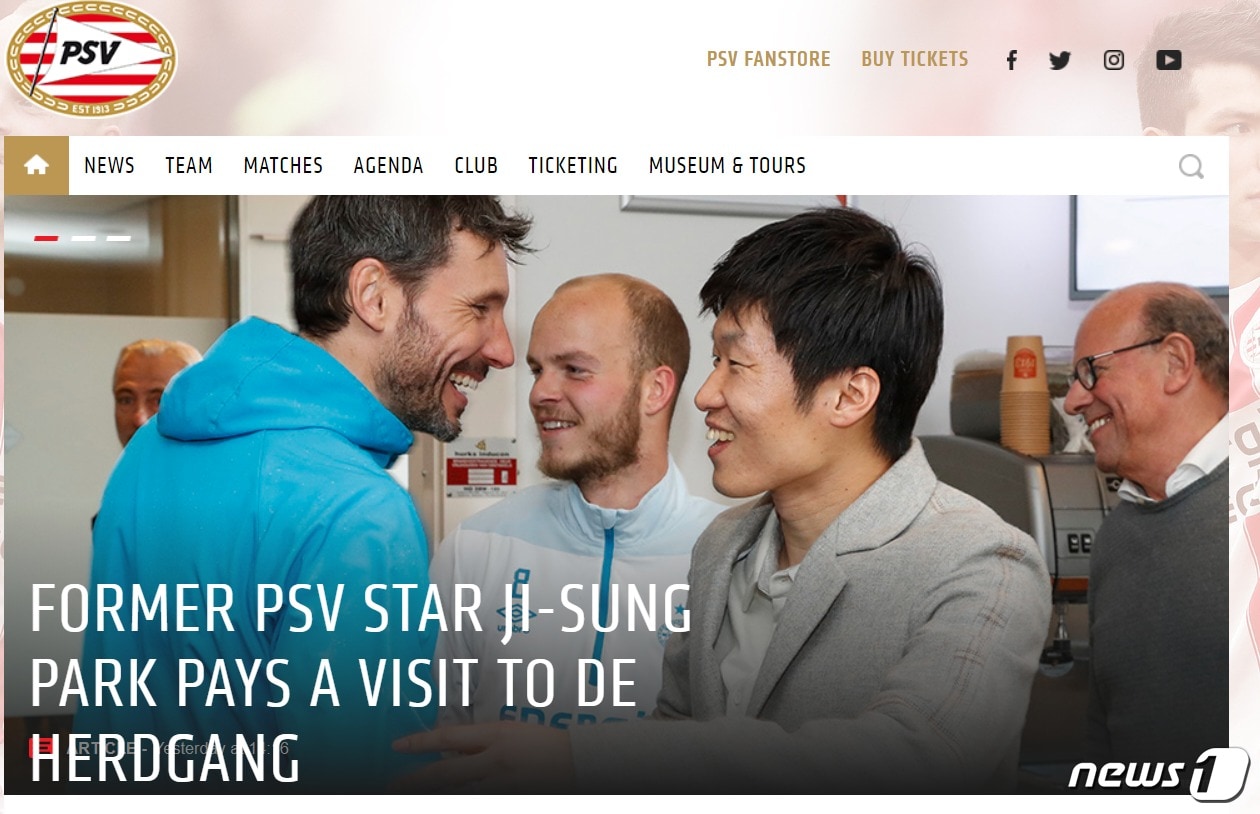Open the PSV Instagram icon

1114,60
